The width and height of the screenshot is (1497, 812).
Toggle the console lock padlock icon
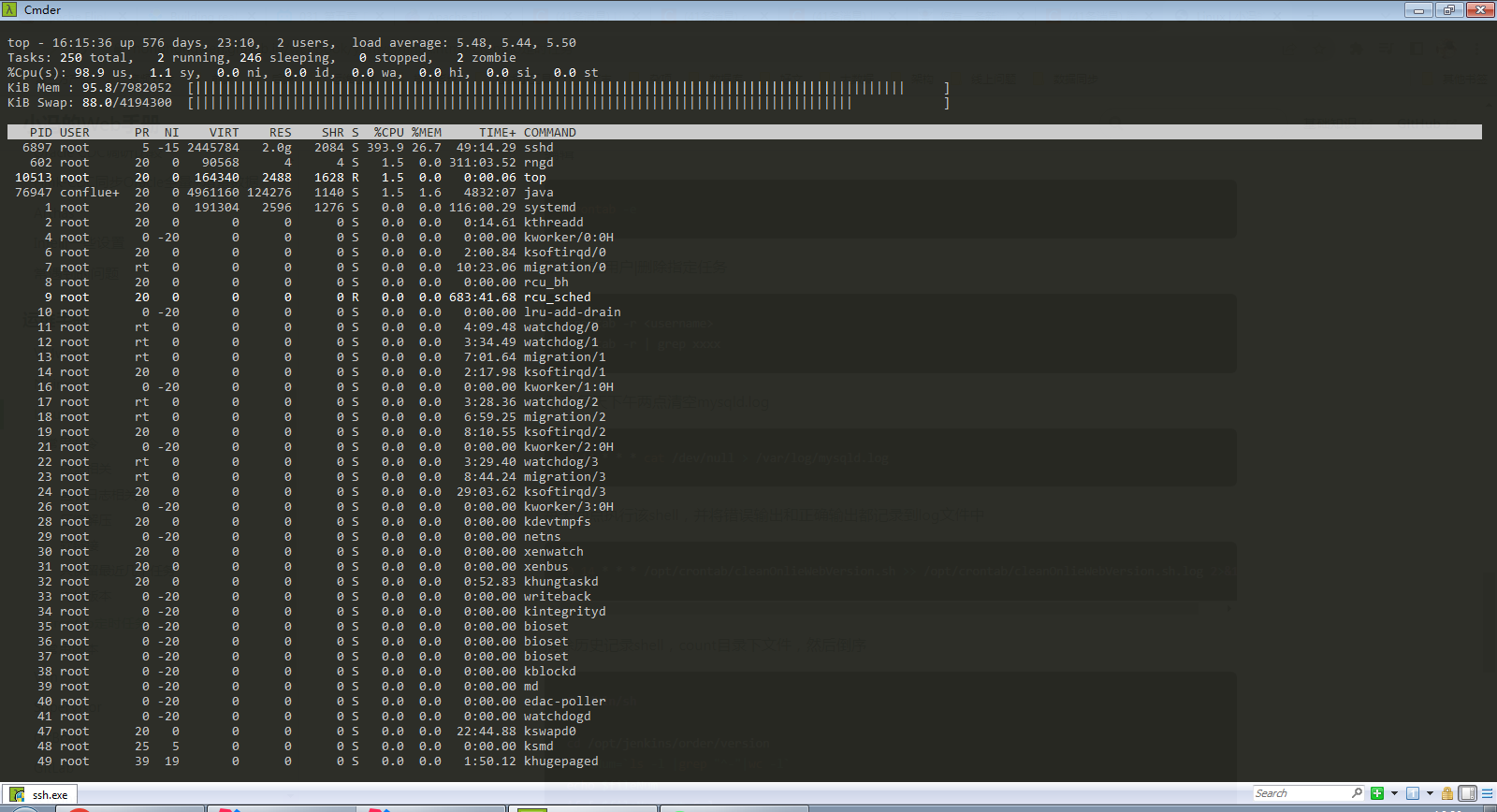click(1447, 793)
